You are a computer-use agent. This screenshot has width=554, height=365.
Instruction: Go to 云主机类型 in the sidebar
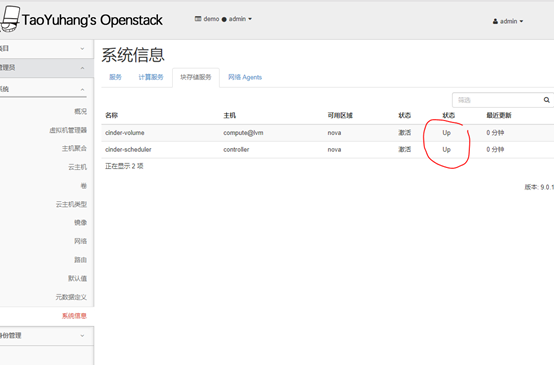pyautogui.click(x=71, y=204)
